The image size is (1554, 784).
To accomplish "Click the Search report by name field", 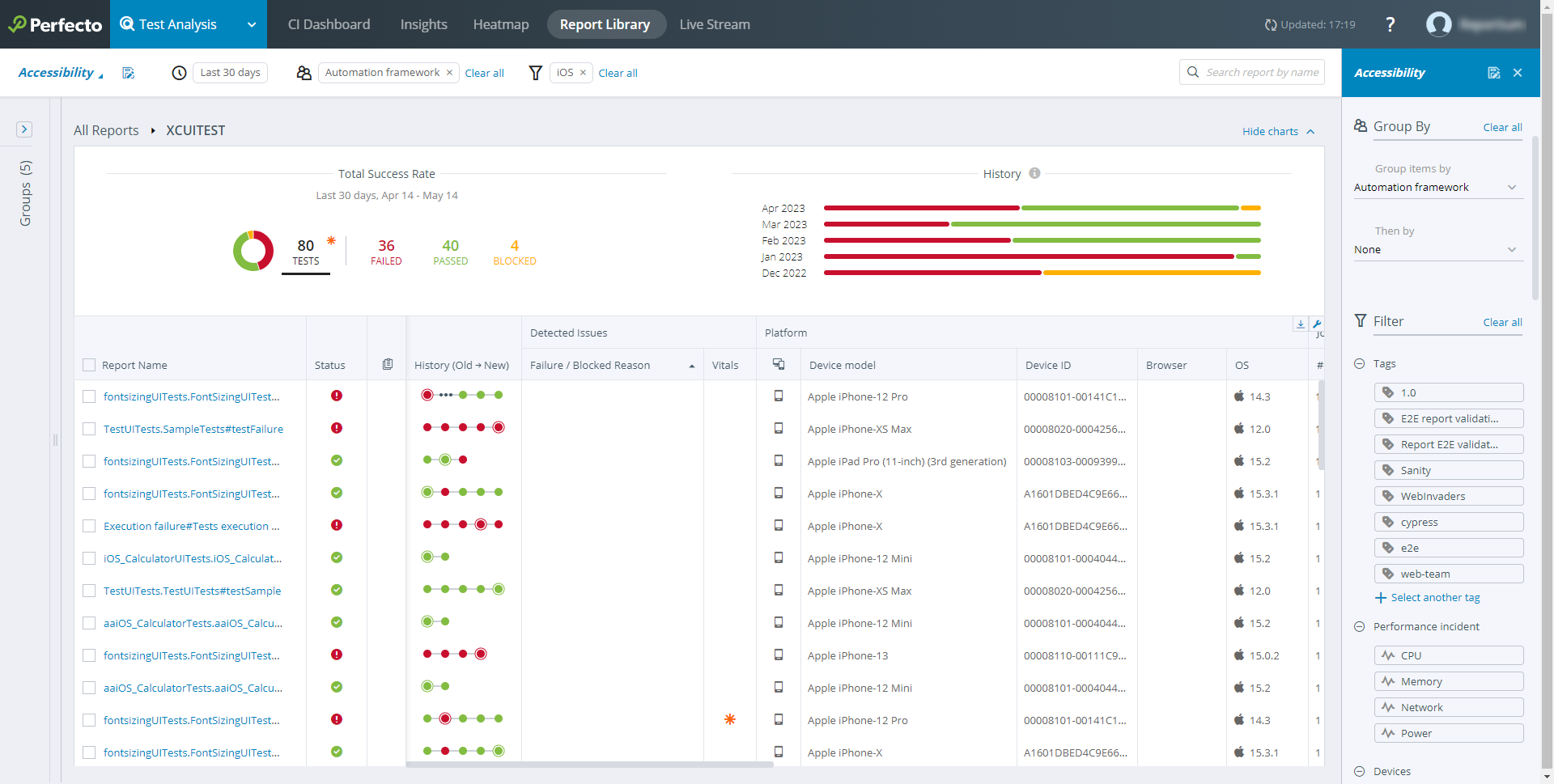I will point(1261,72).
